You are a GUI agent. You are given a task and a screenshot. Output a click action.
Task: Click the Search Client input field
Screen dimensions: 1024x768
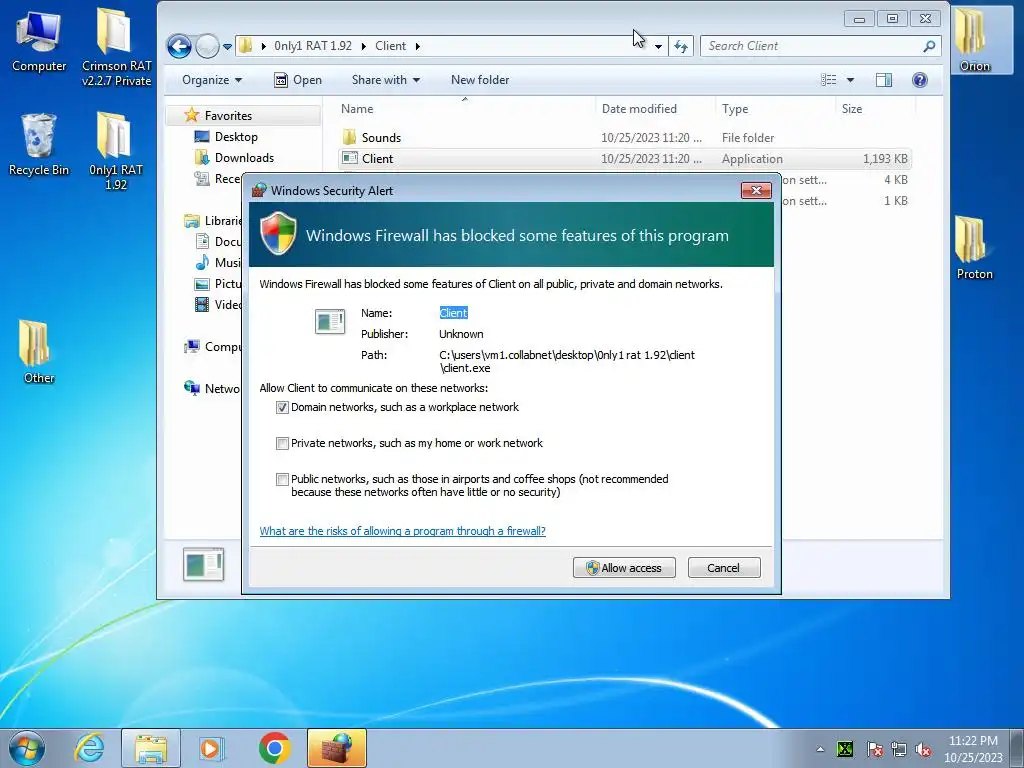pos(812,46)
